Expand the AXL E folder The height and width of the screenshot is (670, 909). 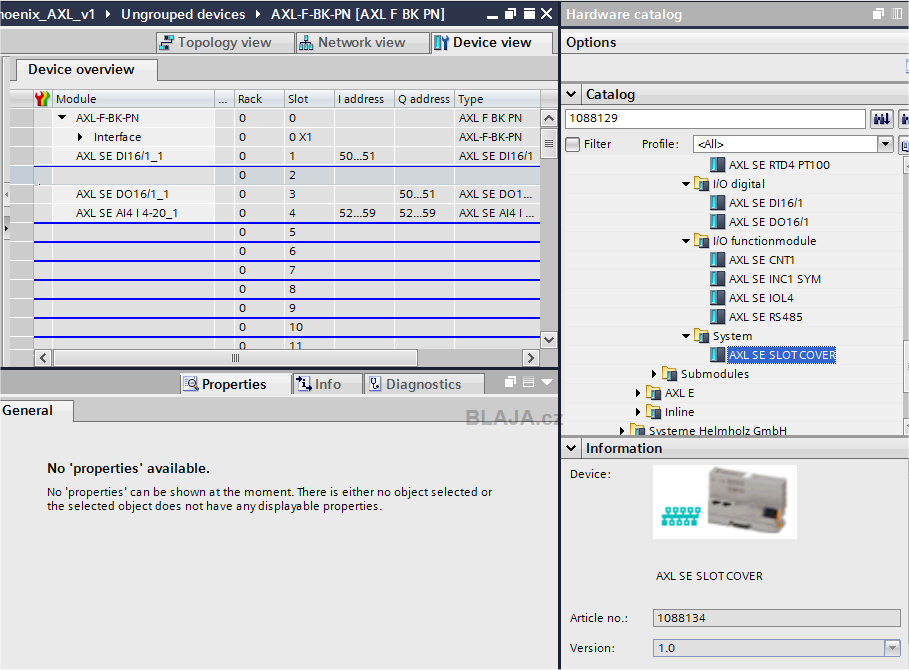(x=638, y=393)
